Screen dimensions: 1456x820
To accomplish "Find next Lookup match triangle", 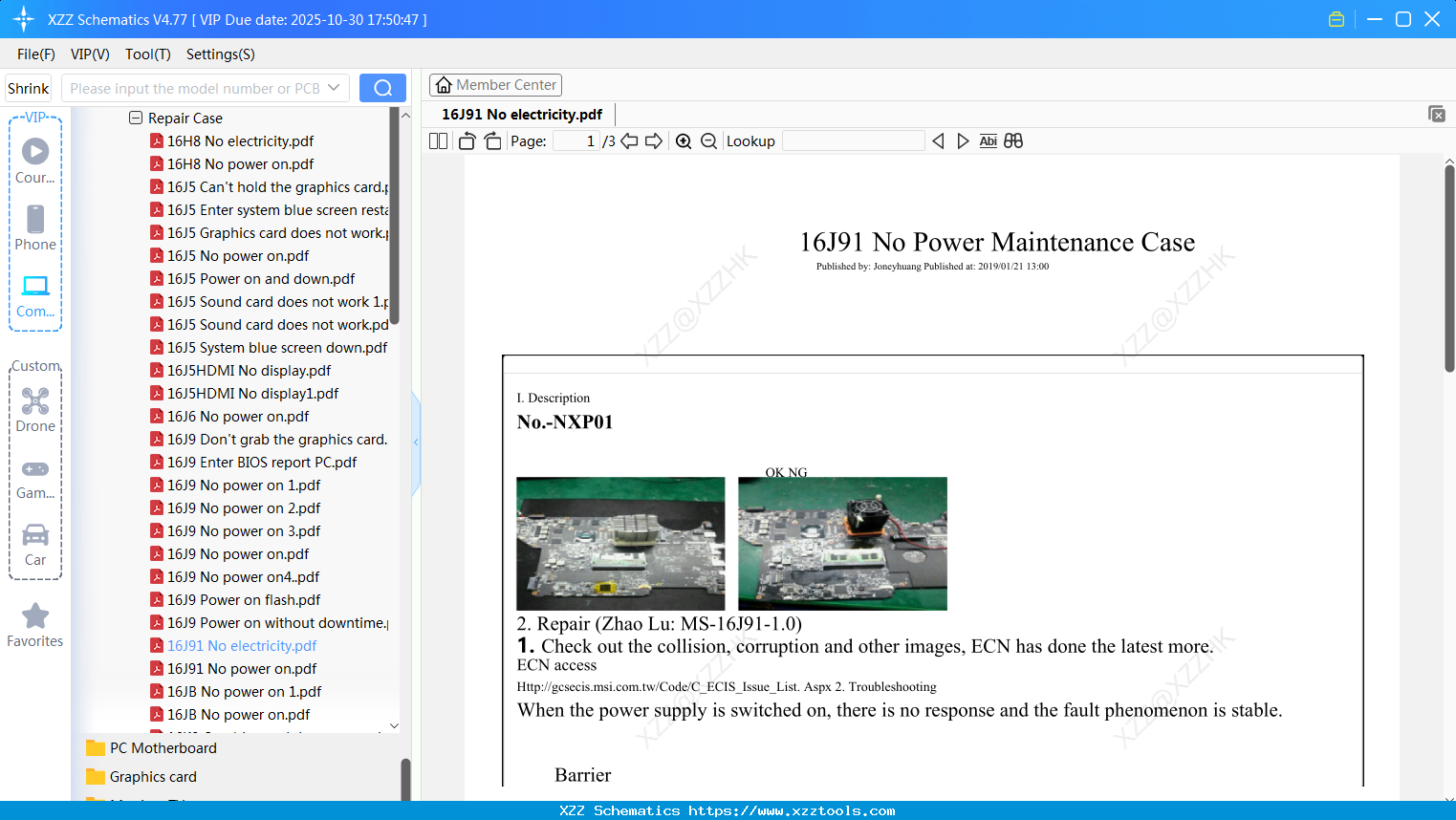I will pos(963,141).
